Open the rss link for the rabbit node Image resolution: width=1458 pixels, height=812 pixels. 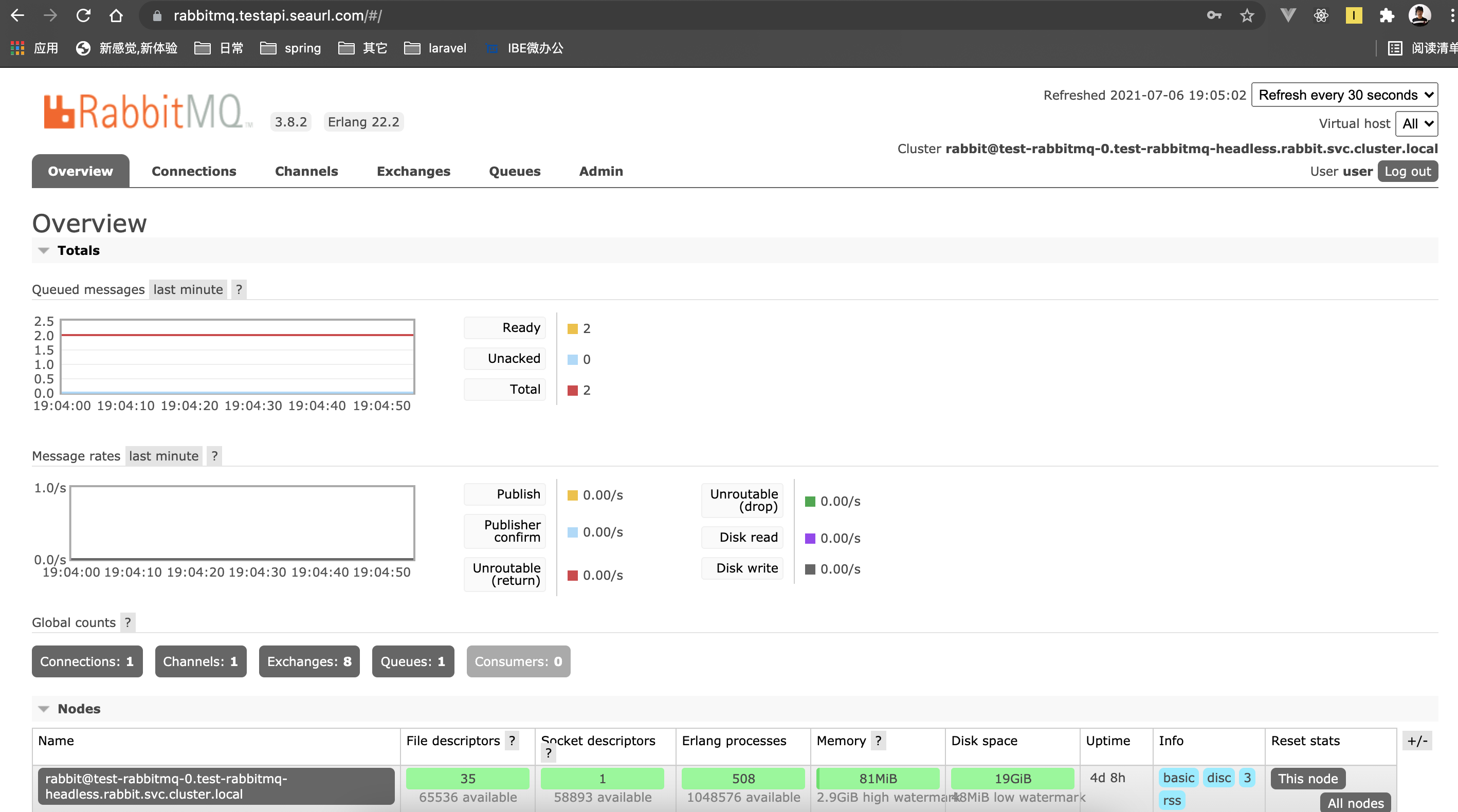1172,800
